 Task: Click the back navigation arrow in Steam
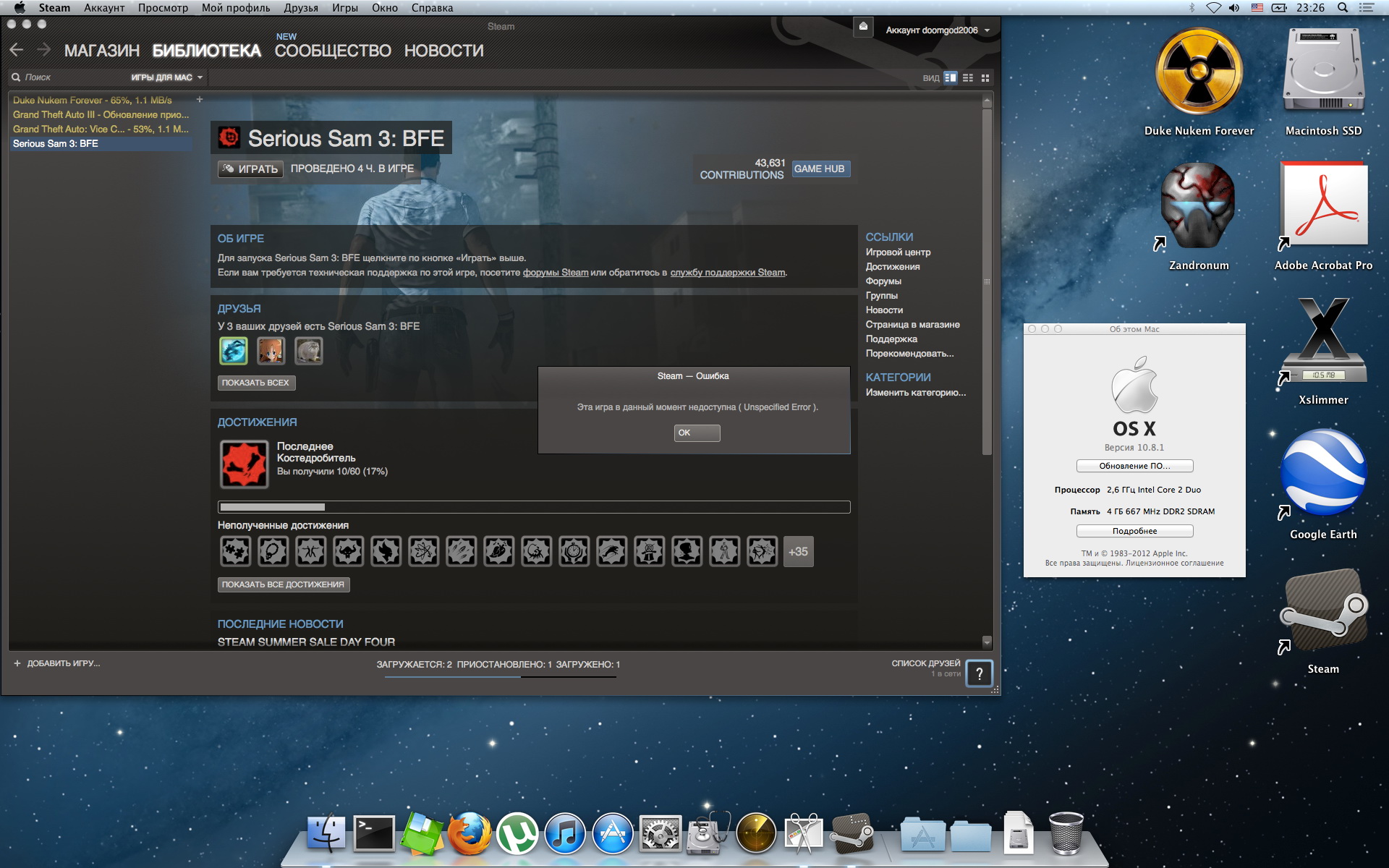pos(17,50)
